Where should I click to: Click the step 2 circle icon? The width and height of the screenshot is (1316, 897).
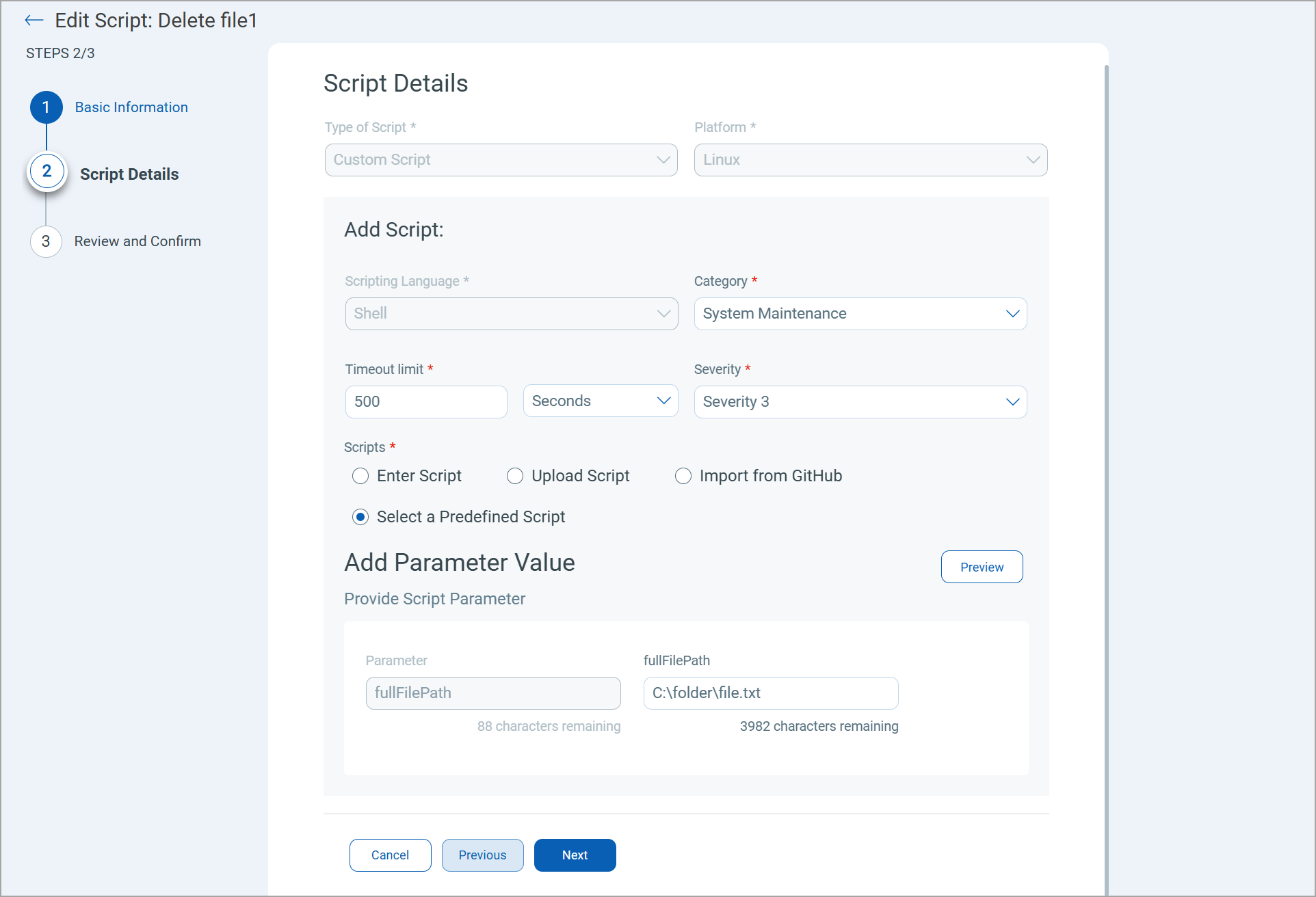pos(47,172)
